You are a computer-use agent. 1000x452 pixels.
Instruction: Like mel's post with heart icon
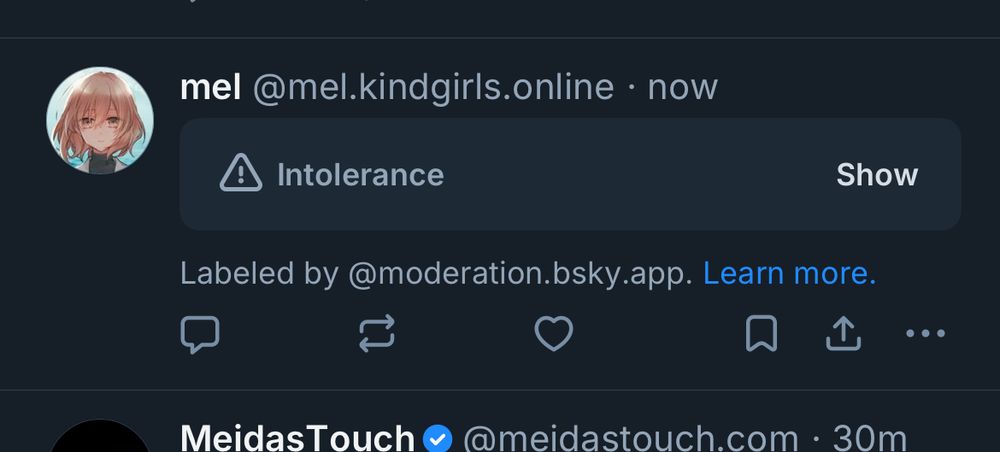click(554, 334)
